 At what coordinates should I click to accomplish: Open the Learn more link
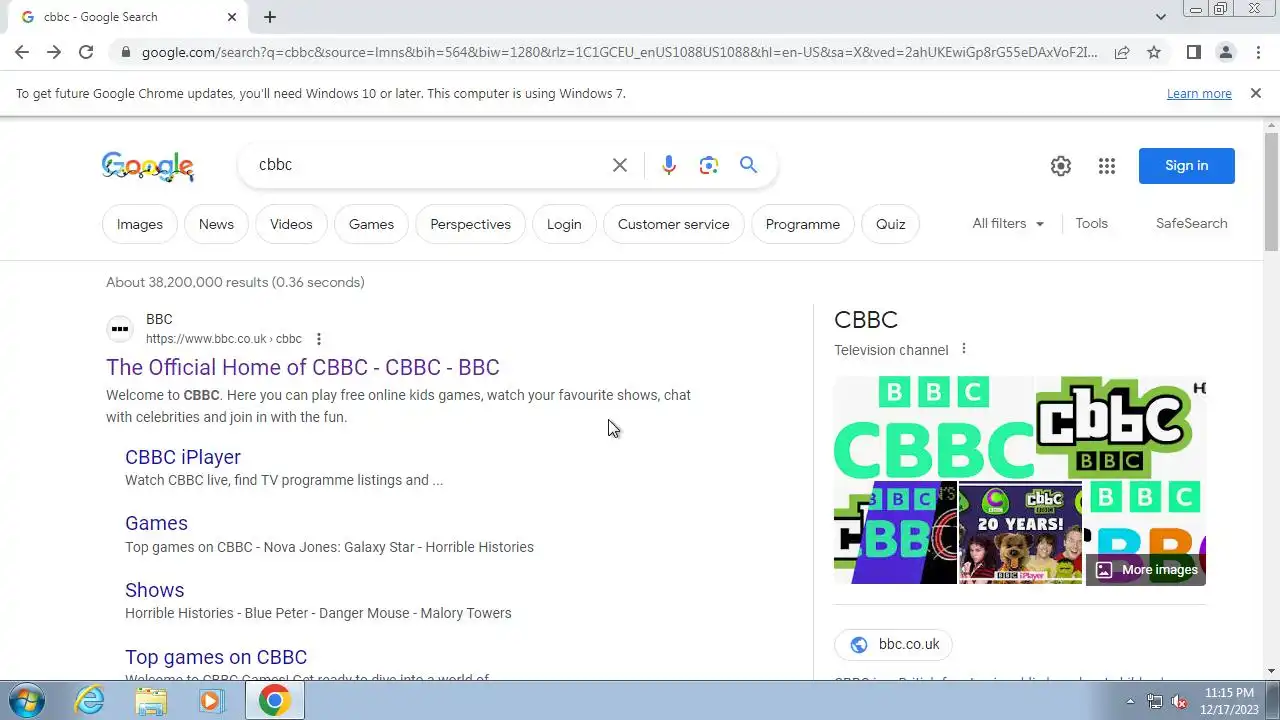1199,93
